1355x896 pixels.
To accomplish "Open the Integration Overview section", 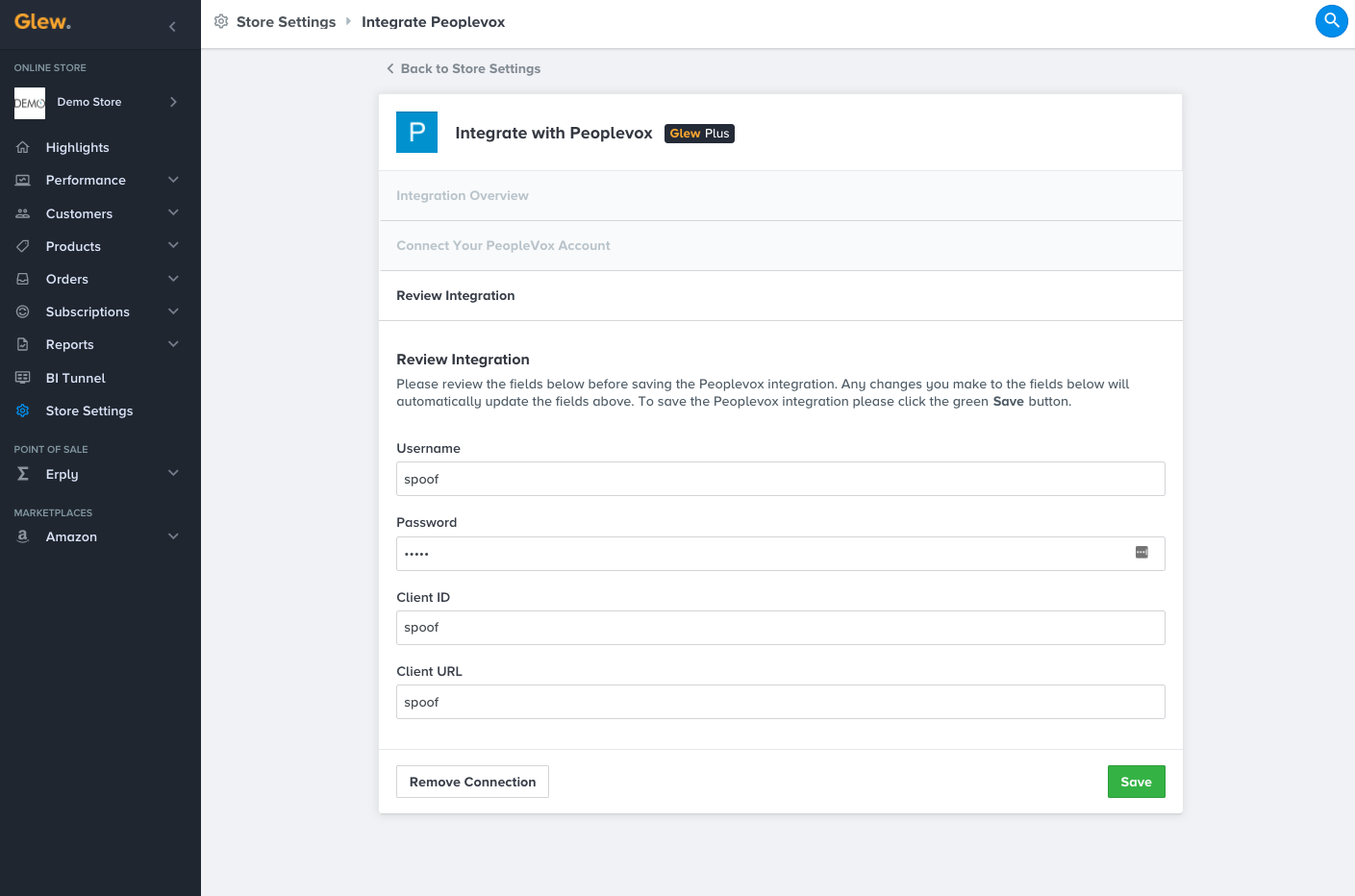I will [x=780, y=196].
